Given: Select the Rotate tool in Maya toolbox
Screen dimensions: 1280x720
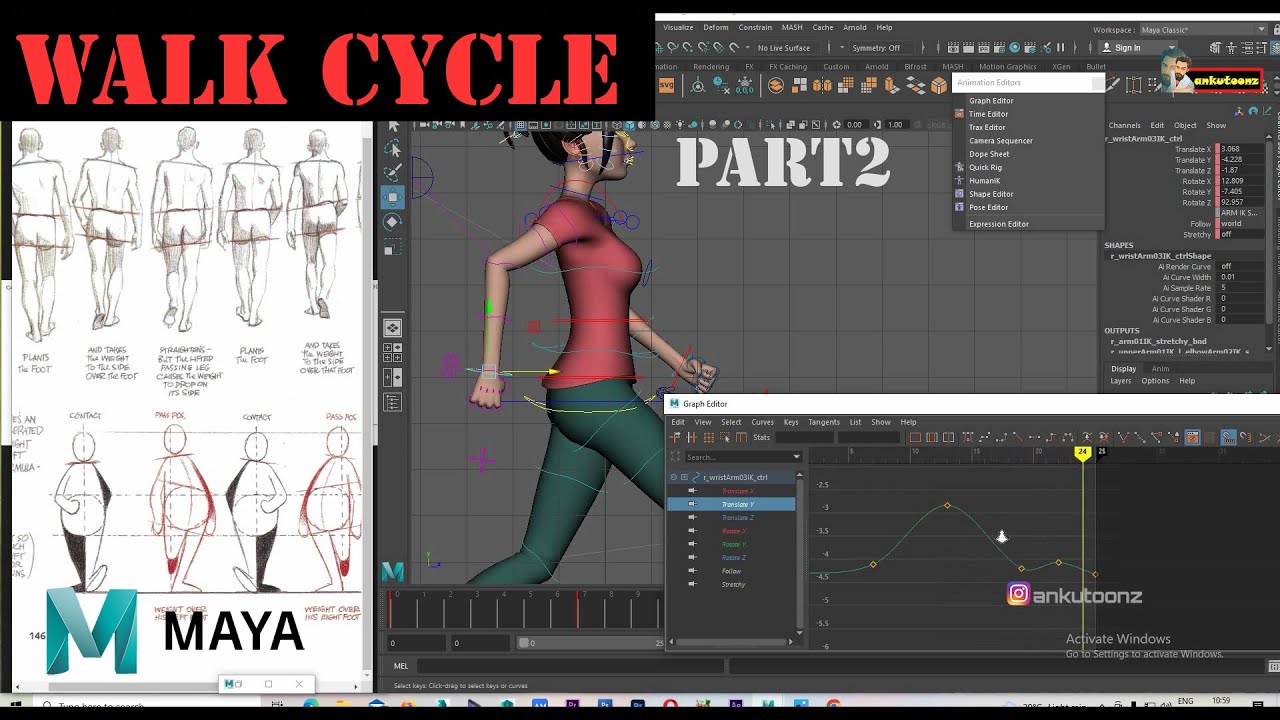Looking at the screenshot, I should 392,222.
